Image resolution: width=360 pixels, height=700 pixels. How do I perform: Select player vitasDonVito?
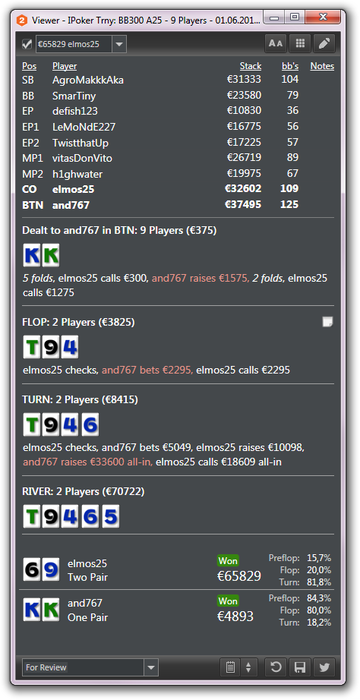[x=82, y=158]
